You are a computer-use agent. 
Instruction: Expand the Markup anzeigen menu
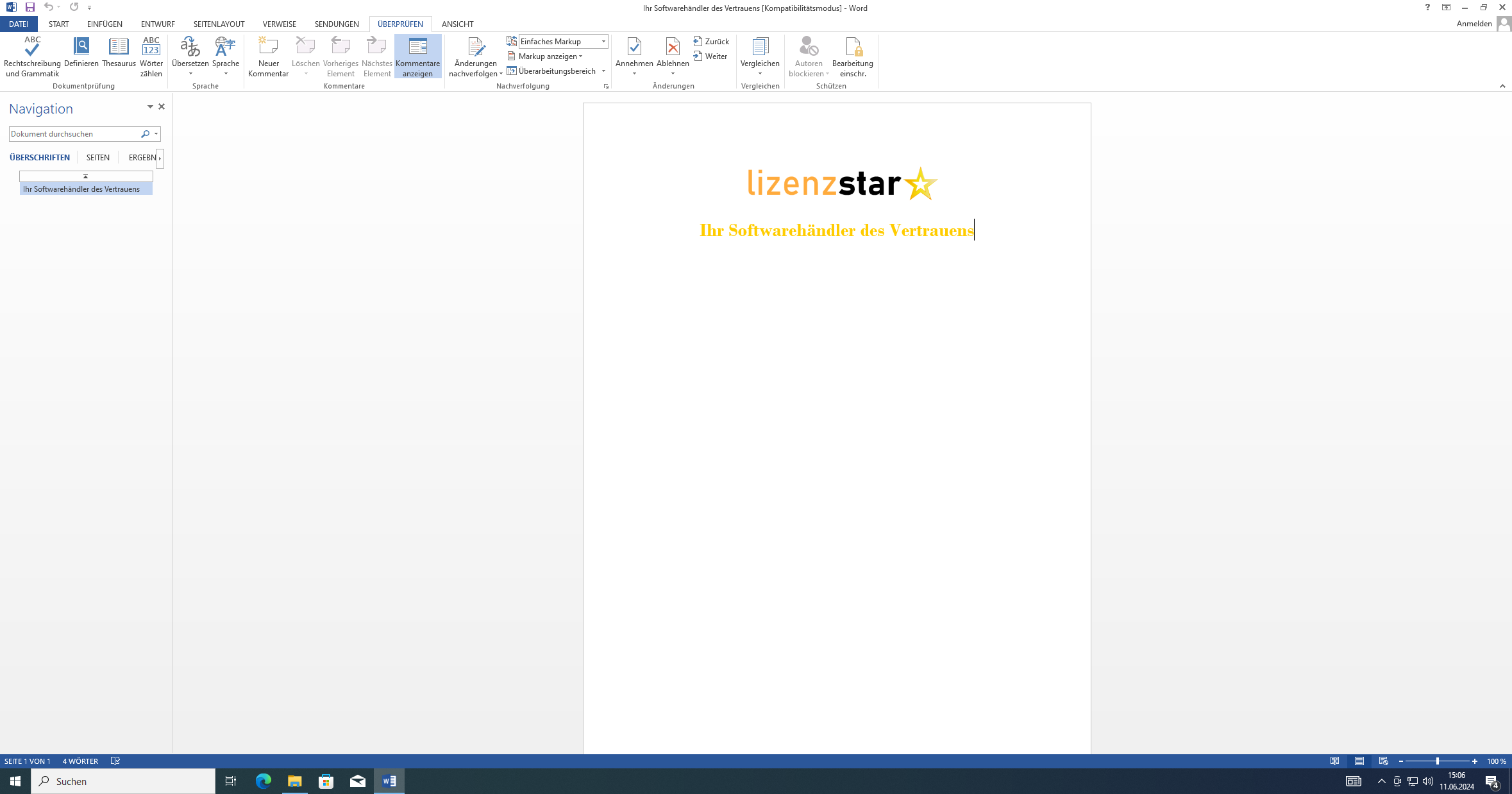click(x=545, y=56)
